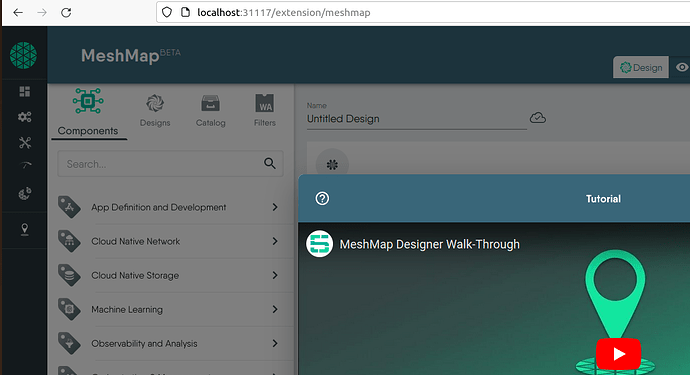Go forward in browser history
The height and width of the screenshot is (375, 690).
42,12
